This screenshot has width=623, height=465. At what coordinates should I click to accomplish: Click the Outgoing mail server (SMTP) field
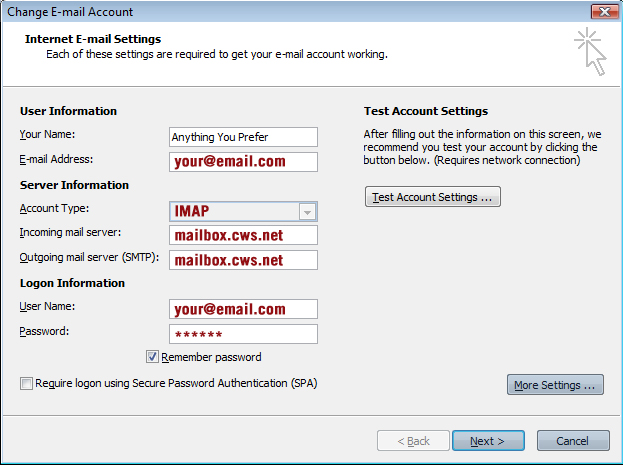click(243, 261)
